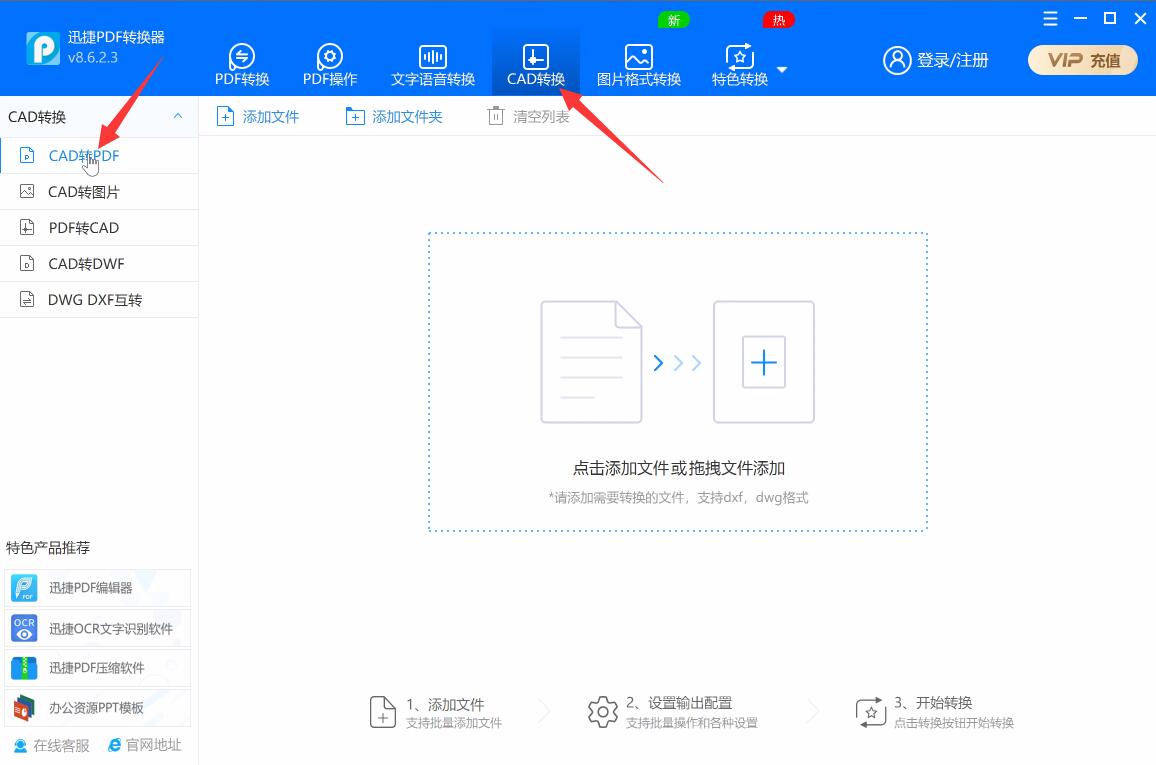Click the 点击转换按钮开始转换 hint text
The image size is (1156, 765).
[954, 723]
